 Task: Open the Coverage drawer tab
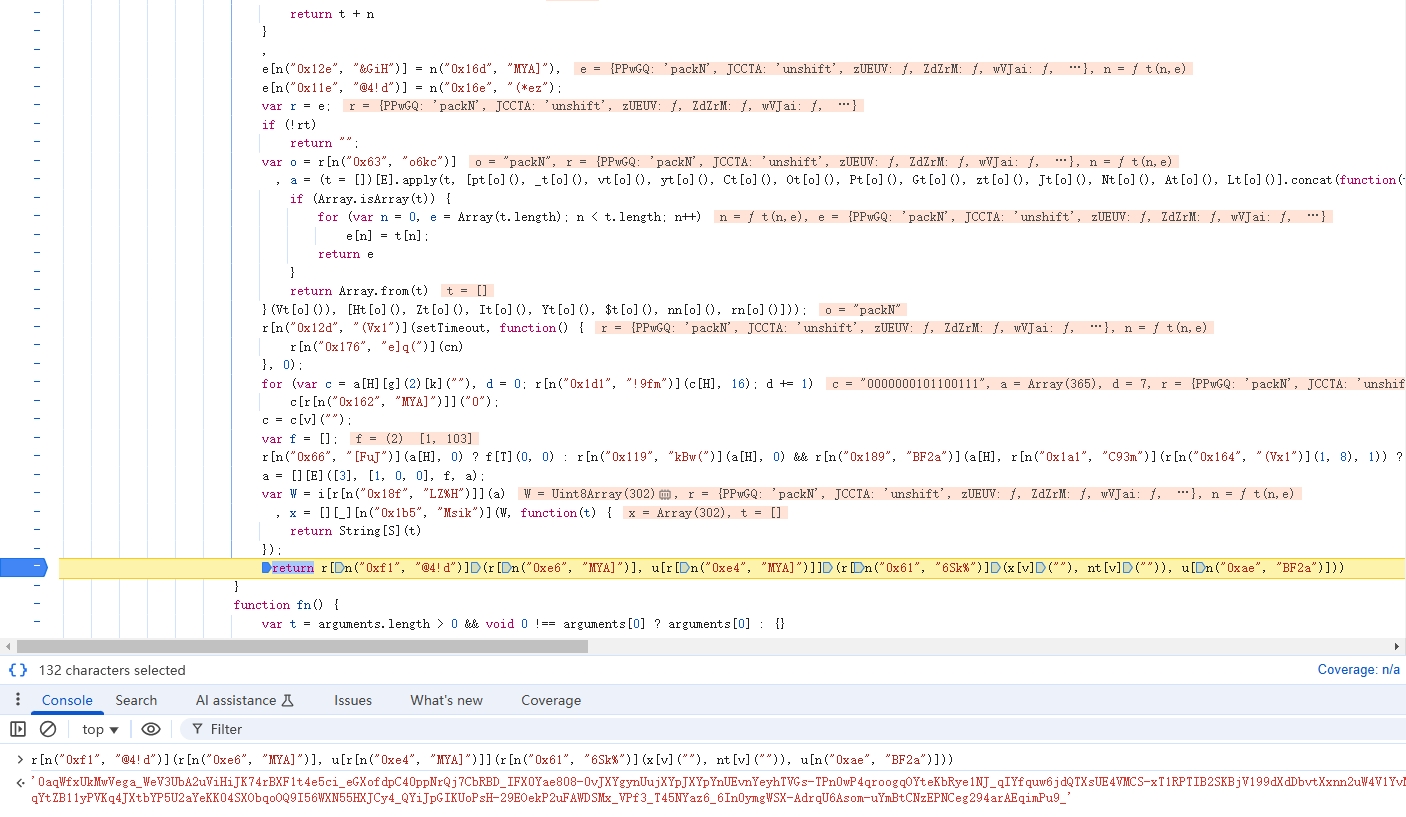(x=551, y=700)
